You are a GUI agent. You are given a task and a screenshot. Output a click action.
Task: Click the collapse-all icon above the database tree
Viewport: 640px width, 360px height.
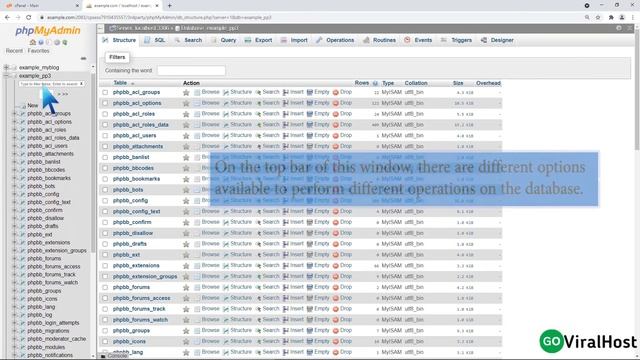83,58
